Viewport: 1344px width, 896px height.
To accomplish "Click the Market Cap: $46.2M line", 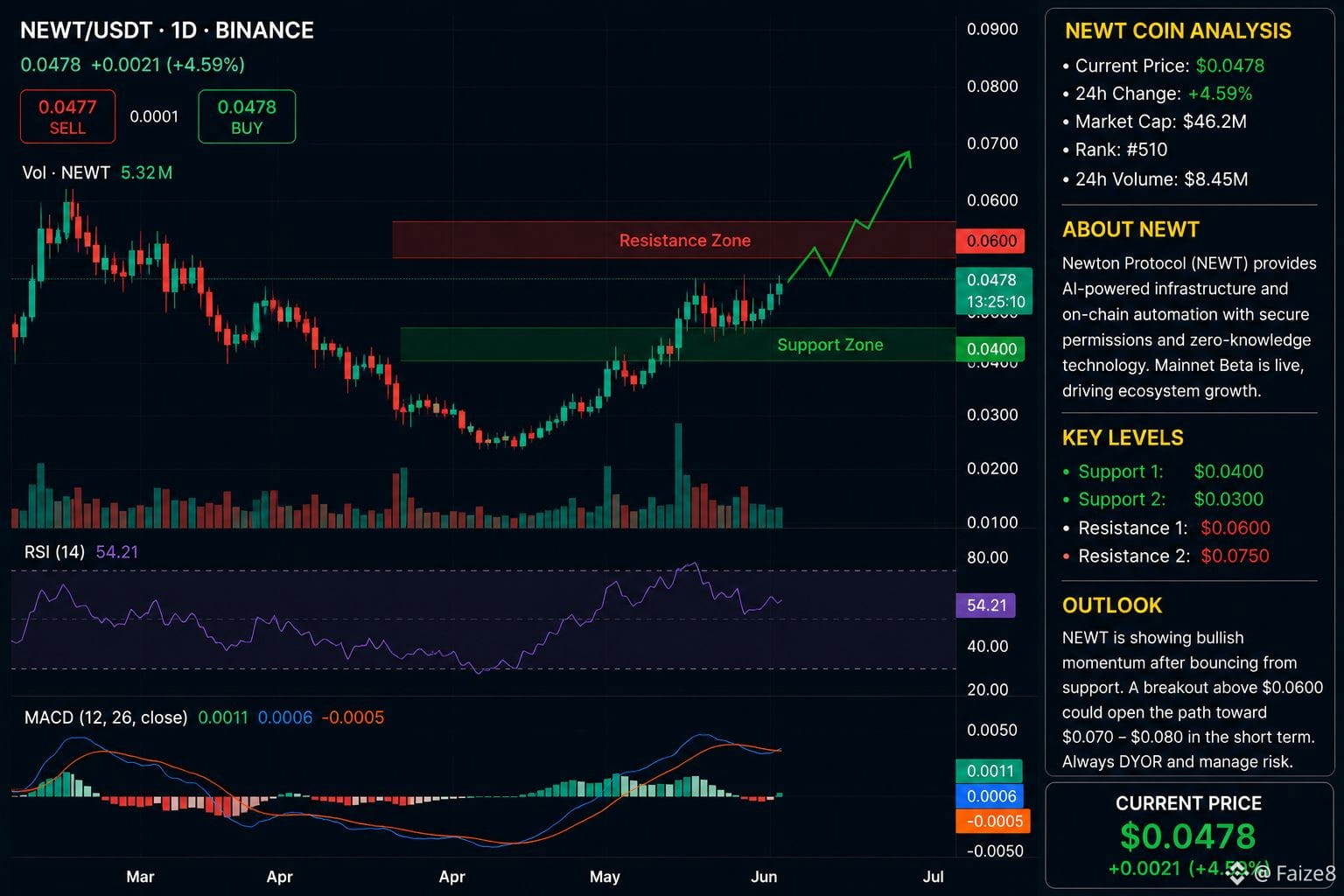I will pos(1154,122).
